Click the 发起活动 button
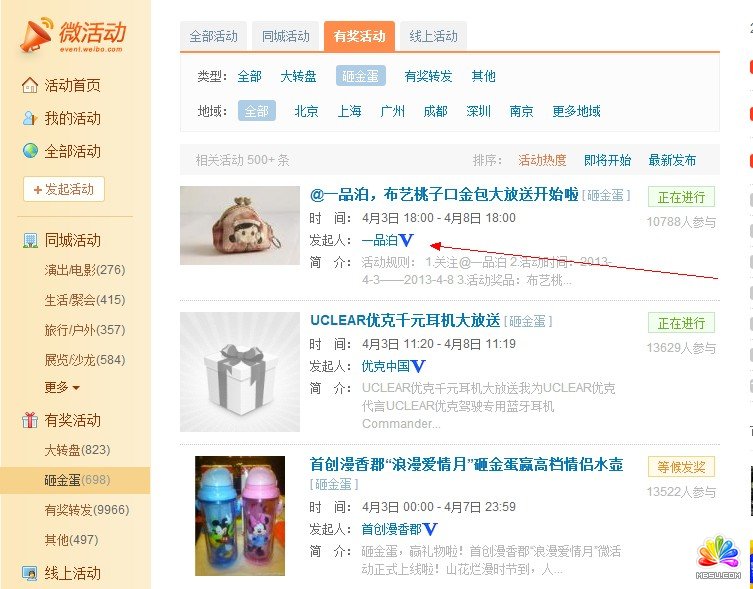The image size is (753, 589). coord(64,189)
